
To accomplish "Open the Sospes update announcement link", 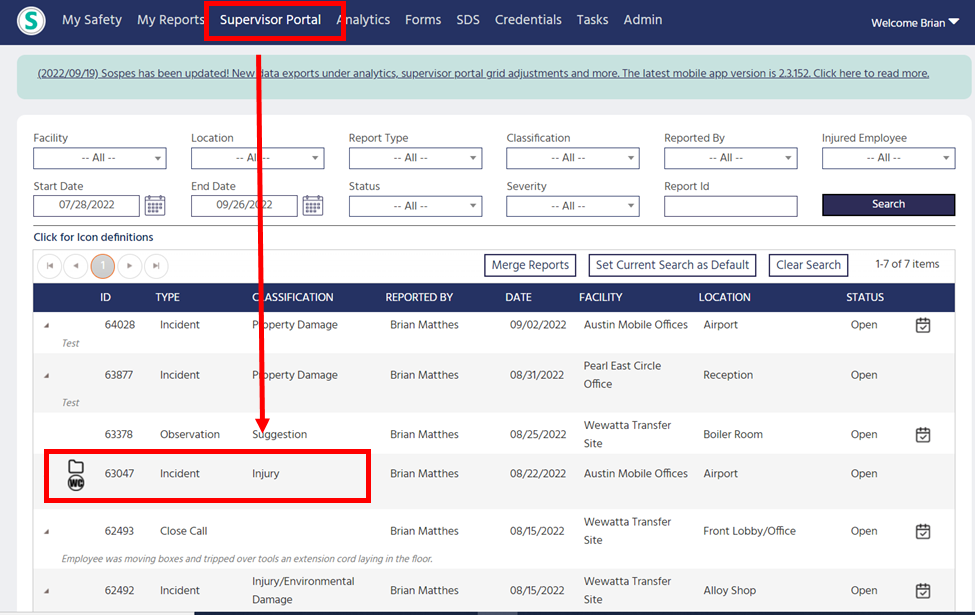I will point(483,73).
